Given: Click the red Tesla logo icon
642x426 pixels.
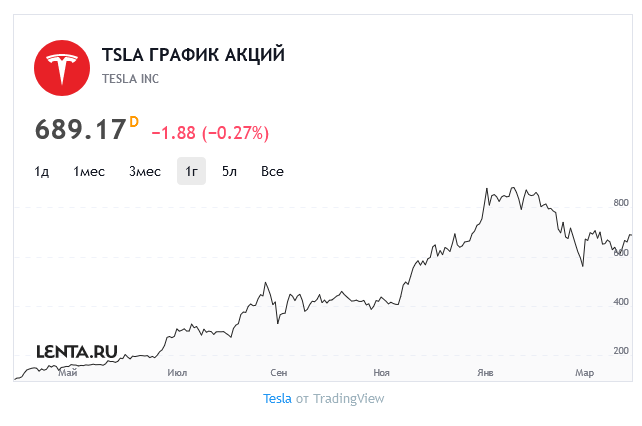Looking at the screenshot, I should pos(62,68).
